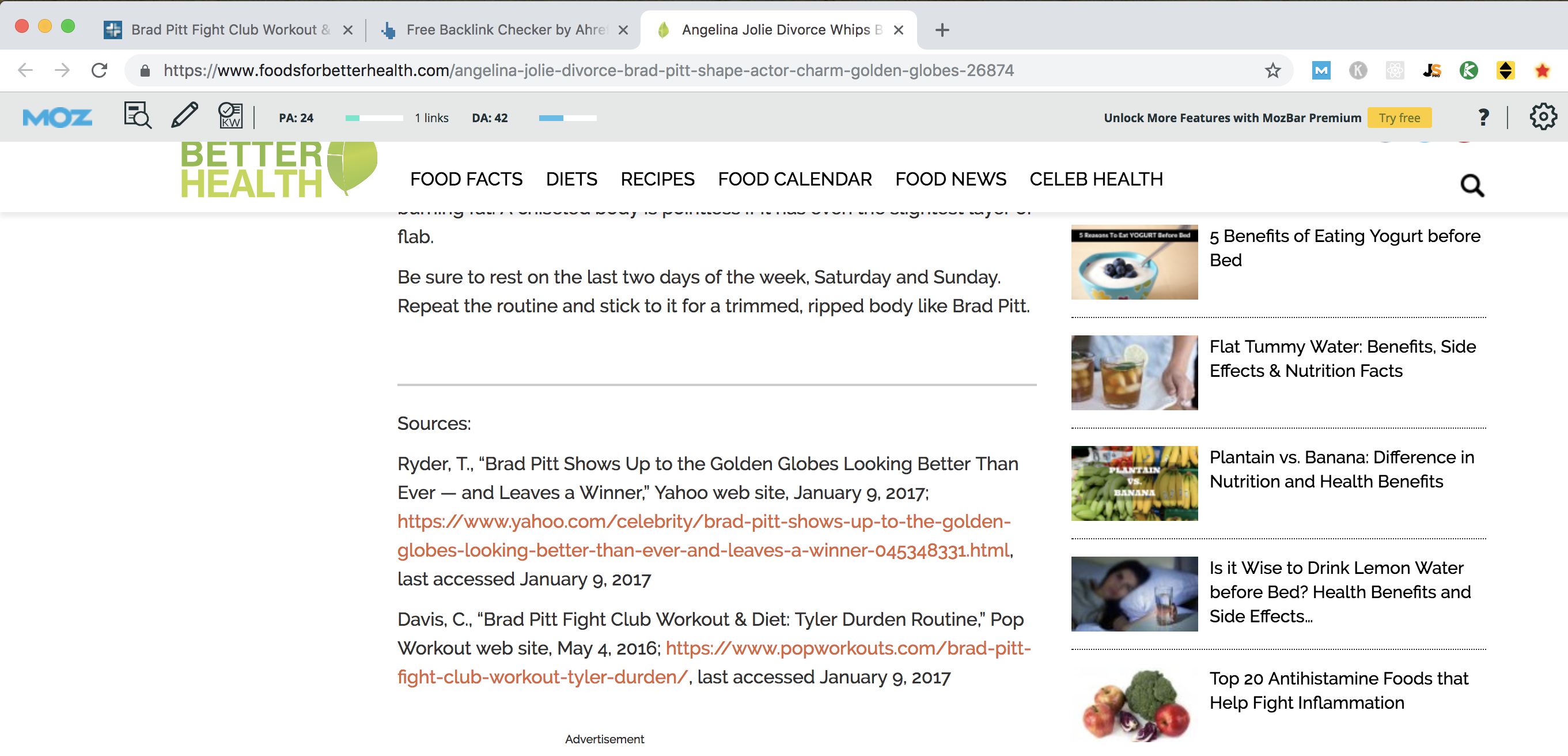
Task: Click the fruits and broccoli thumbnail
Action: [x=1134, y=705]
